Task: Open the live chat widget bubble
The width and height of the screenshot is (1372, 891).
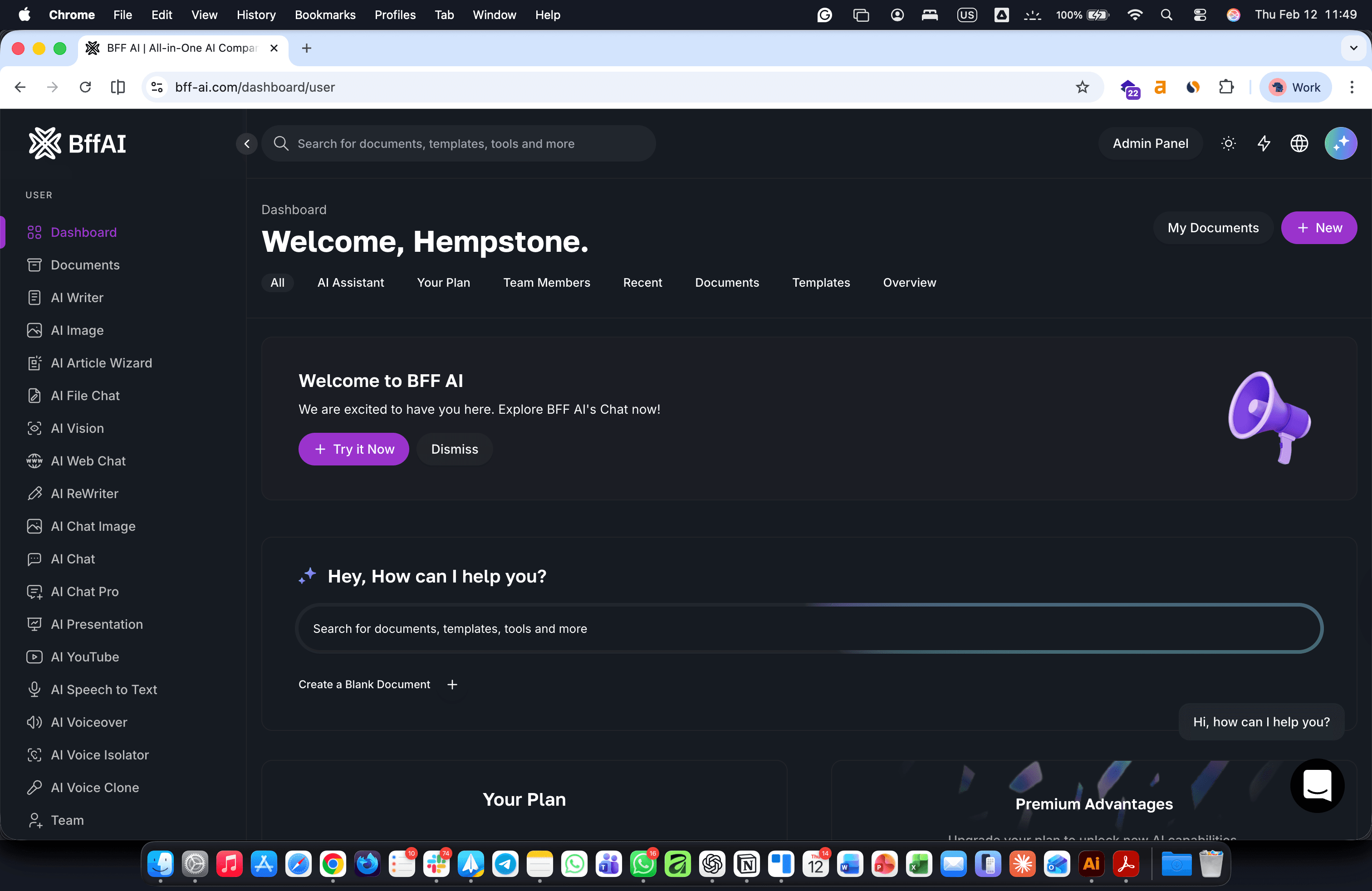Action: coord(1317,786)
